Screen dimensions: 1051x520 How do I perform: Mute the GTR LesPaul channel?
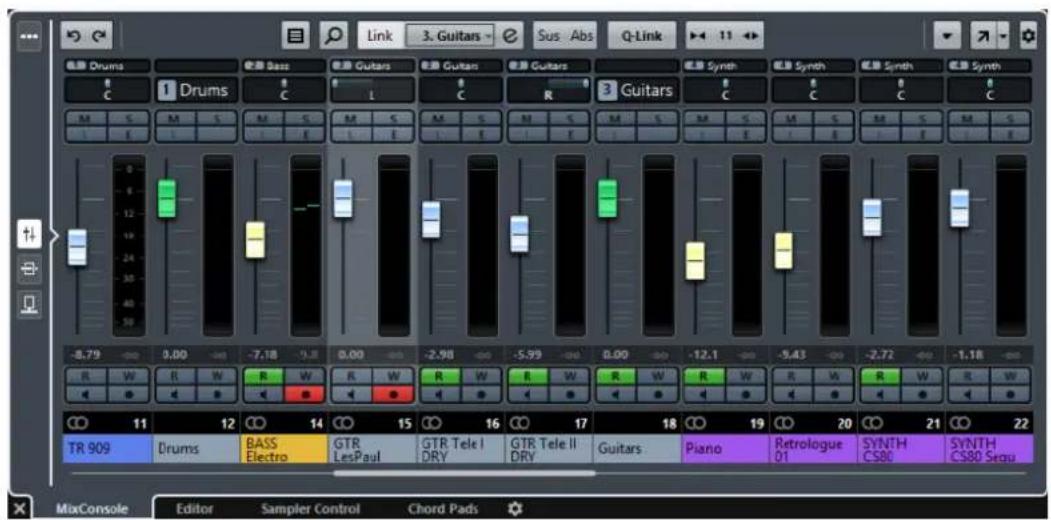[x=352, y=118]
